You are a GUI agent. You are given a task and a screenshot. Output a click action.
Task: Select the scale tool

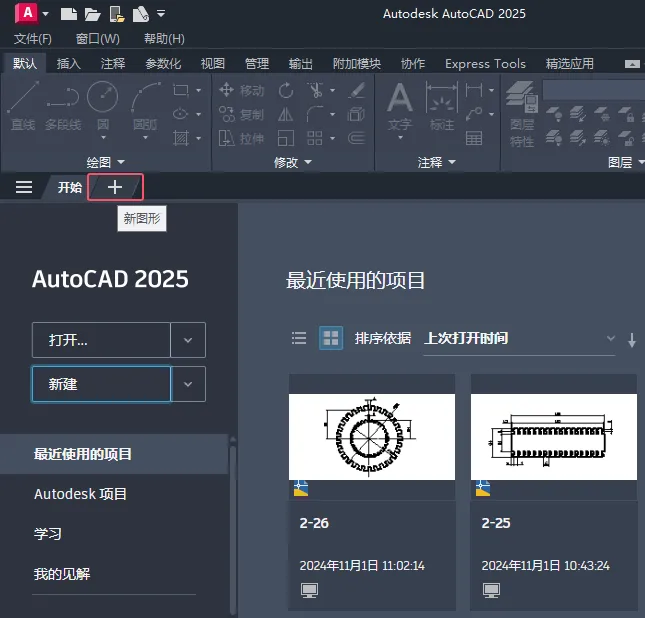click(x=286, y=139)
